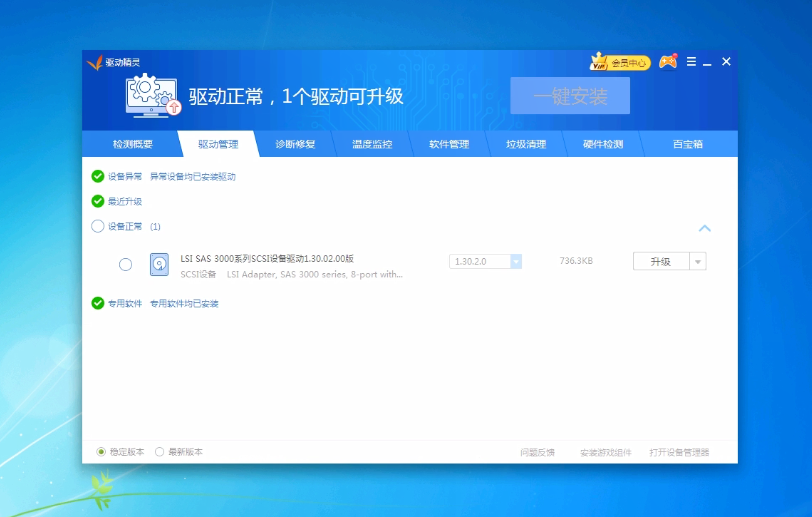
Task: Click the 专用软件 label
Action: 125,303
